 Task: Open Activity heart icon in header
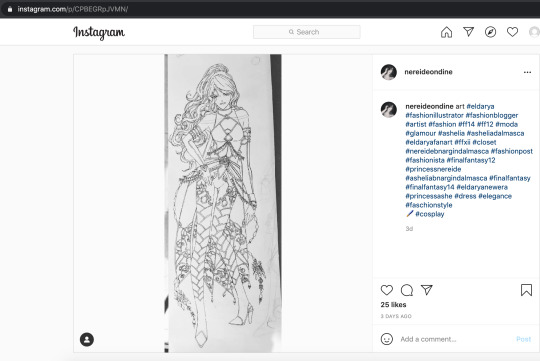click(512, 32)
